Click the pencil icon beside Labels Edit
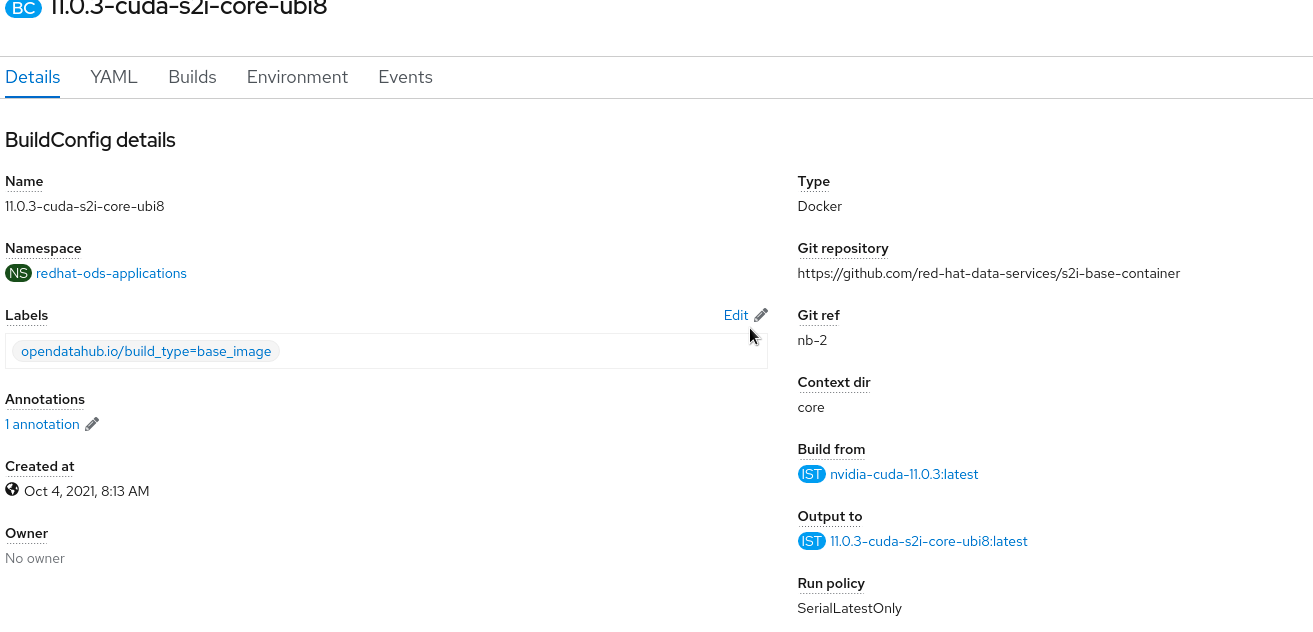Image resolution: width=1313 pixels, height=632 pixels. point(761,315)
